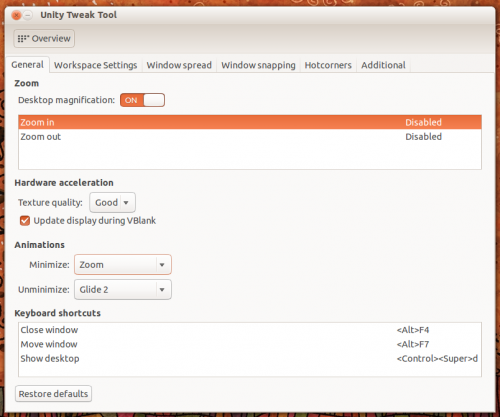Click Disabled value for Zoom in
Viewport: 500px width, 417px height.
[x=423, y=122]
